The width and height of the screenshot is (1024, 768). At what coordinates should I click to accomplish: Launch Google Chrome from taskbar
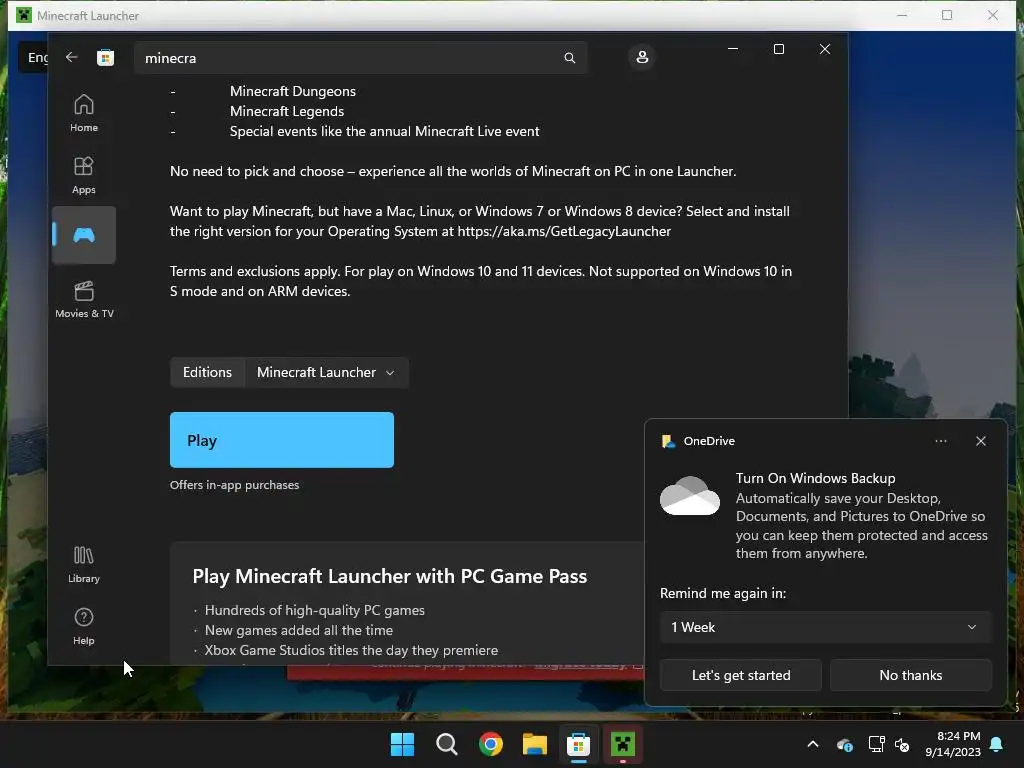pyautogui.click(x=490, y=744)
